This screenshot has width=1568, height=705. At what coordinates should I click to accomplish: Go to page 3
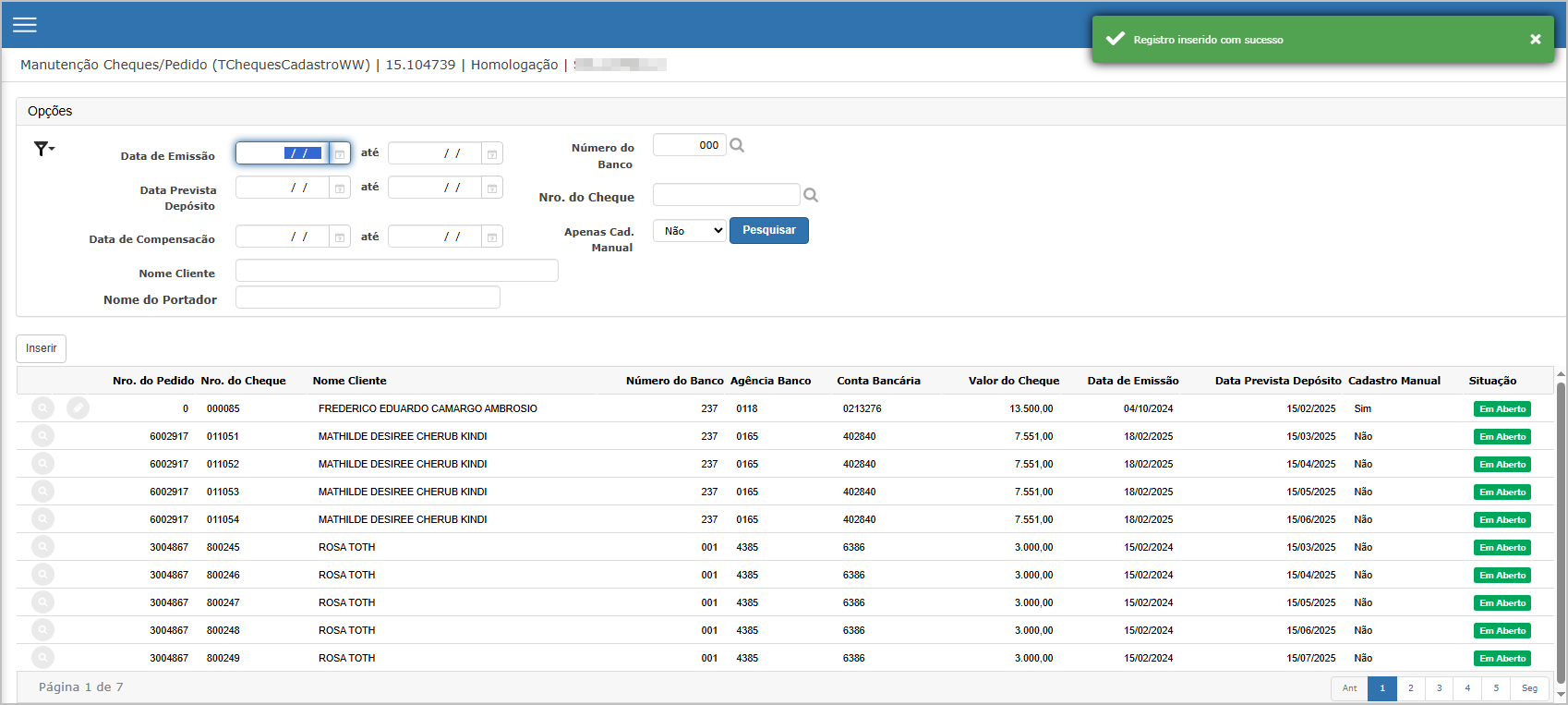tap(1439, 688)
